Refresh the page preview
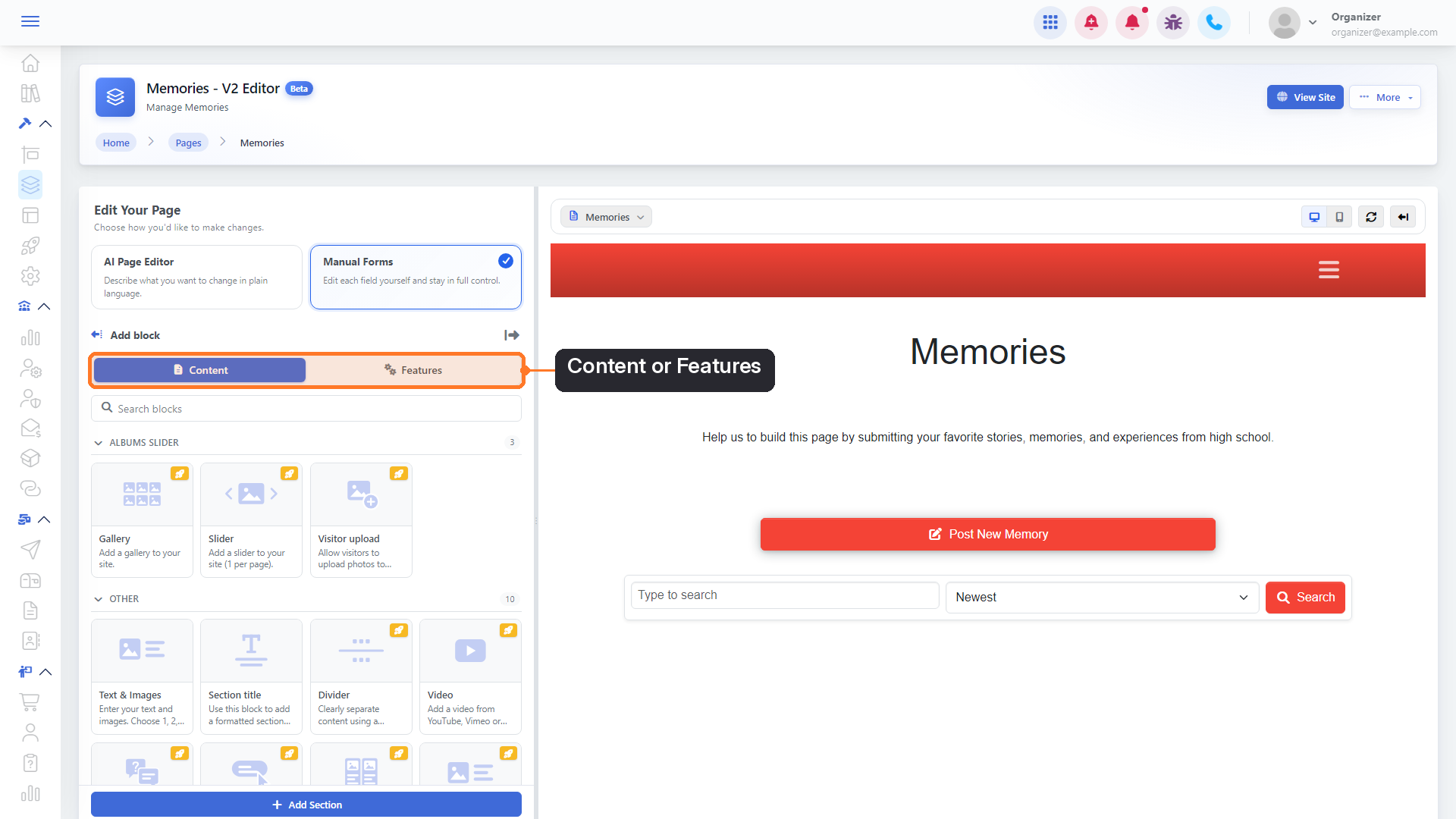Viewport: 1456px width, 819px height. (x=1371, y=217)
